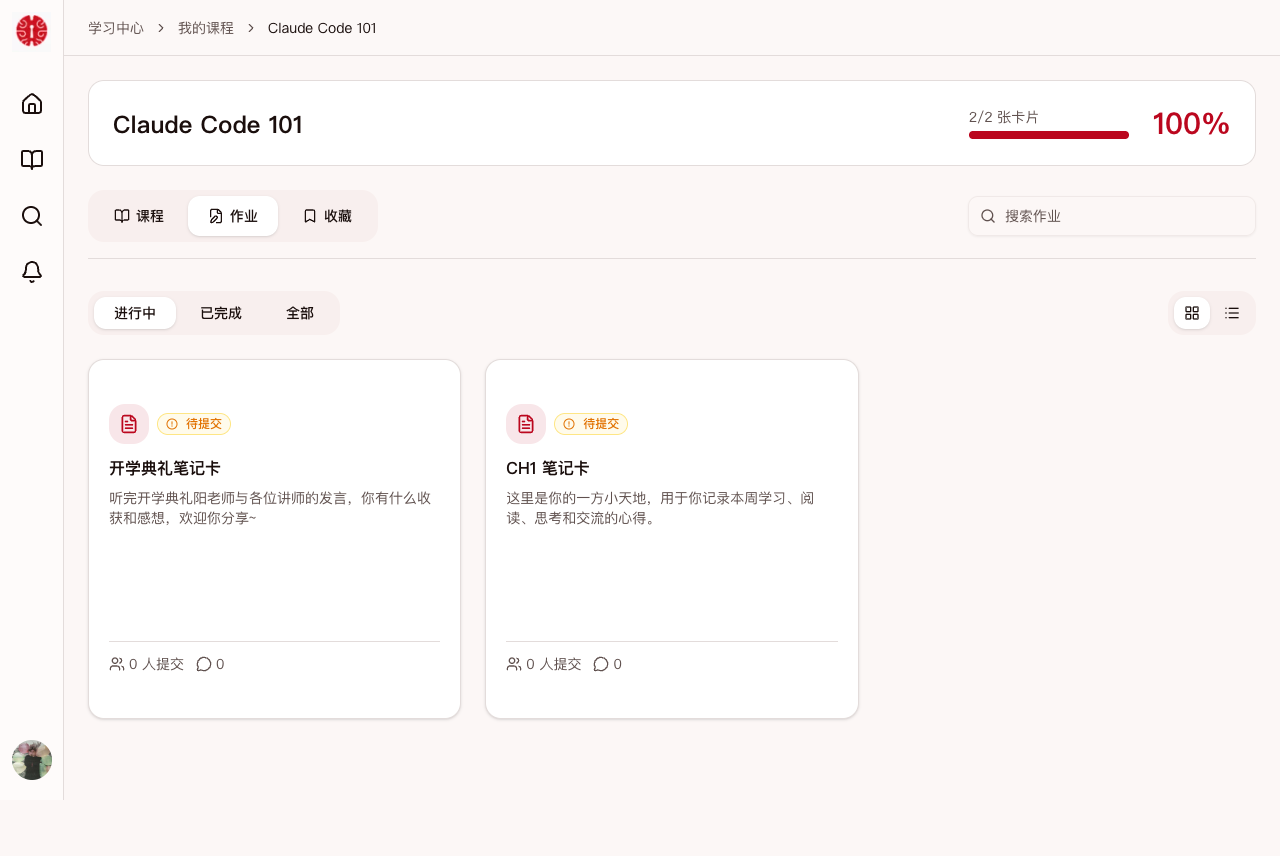Open comments via the speech bubble on CH1 笔记卡
The height and width of the screenshot is (856, 1280).
pos(599,663)
